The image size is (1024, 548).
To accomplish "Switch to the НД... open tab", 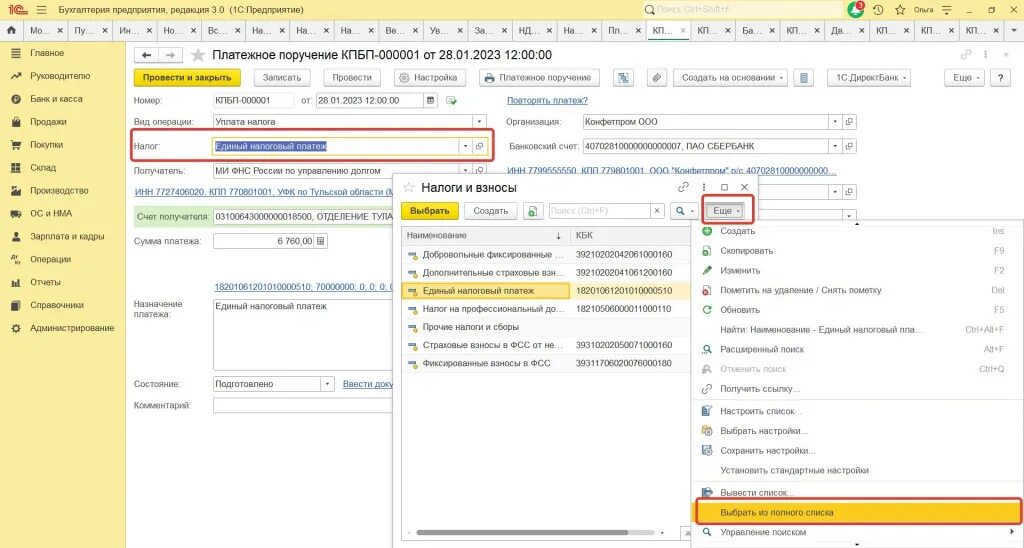I will (x=534, y=30).
